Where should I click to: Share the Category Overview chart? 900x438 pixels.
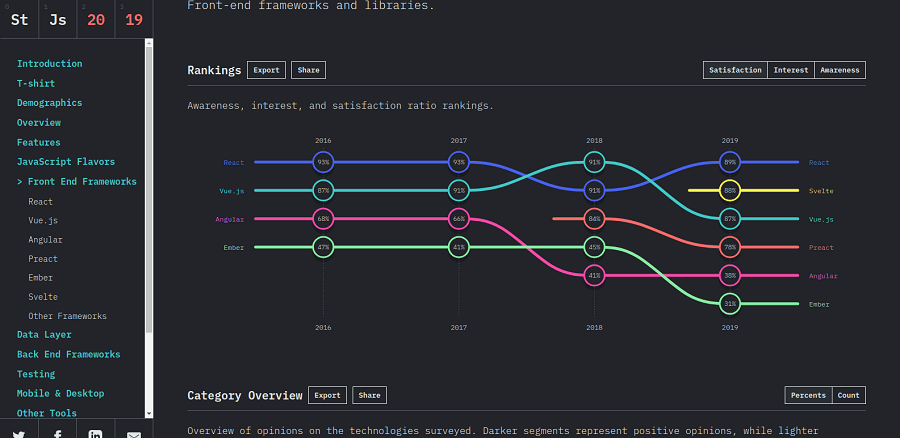(370, 395)
